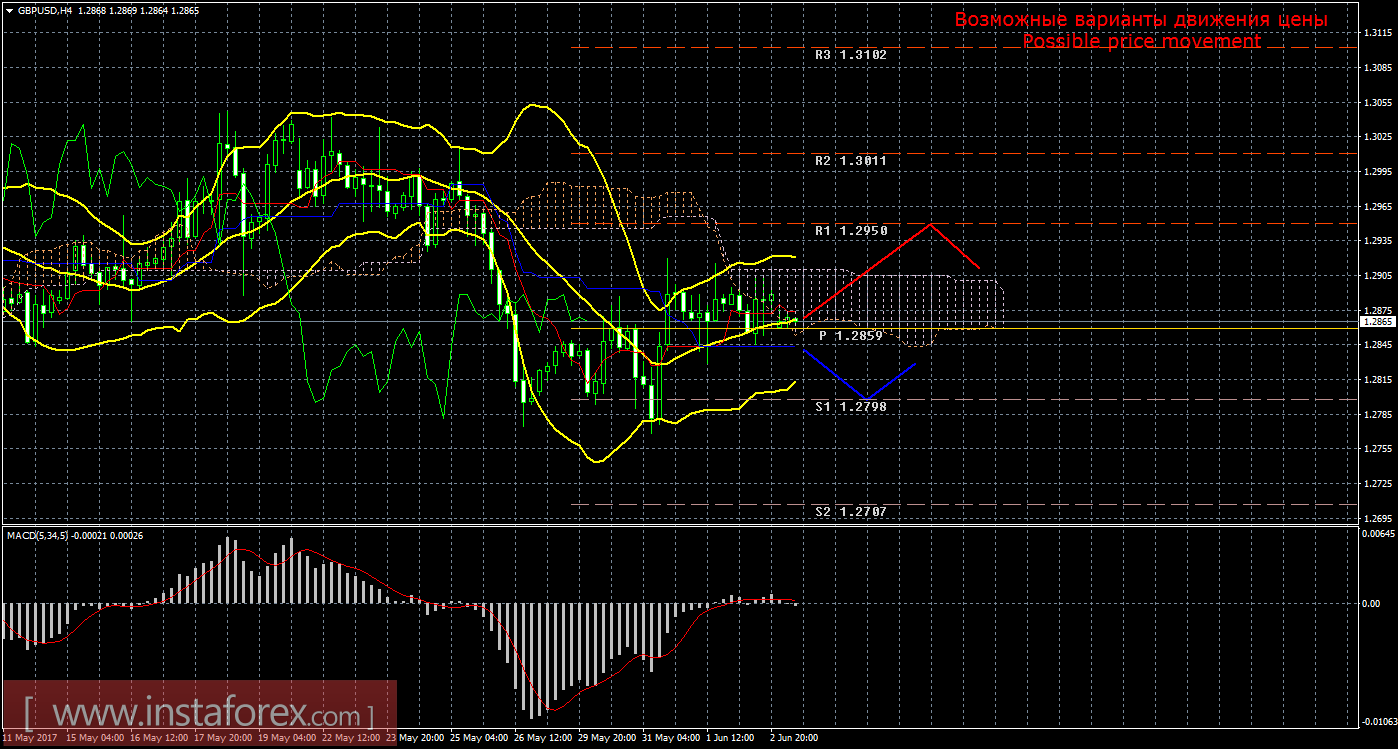Click the bottom of the blue forecast line
Image resolution: width=1398 pixels, height=749 pixels.
(866, 399)
